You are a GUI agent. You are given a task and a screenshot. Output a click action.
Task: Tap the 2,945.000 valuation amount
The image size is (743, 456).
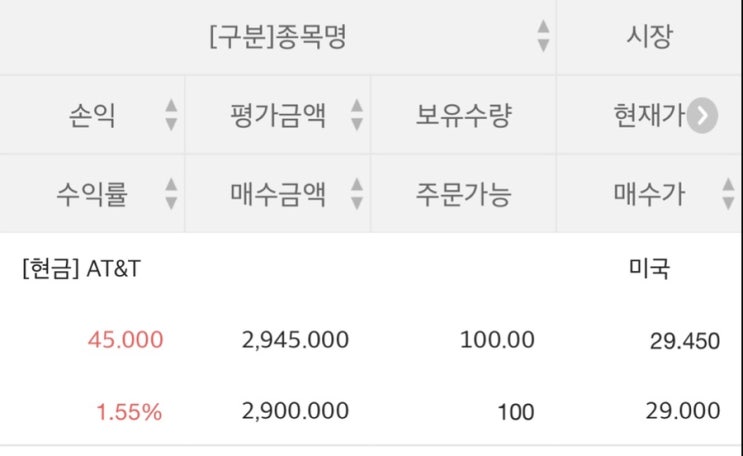point(295,340)
